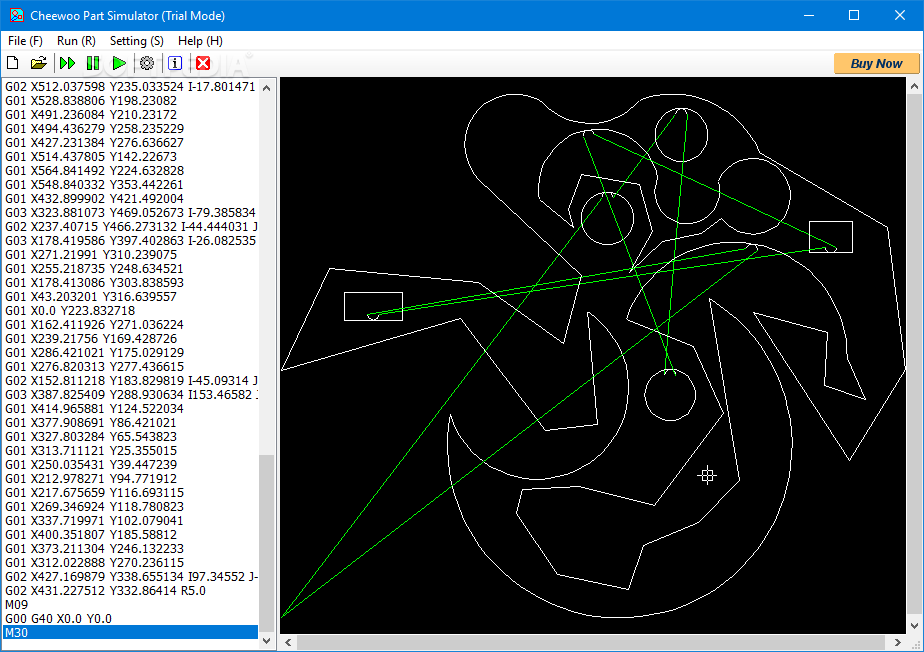Click the canvas horizontal scroll-right arrow
Viewport: 924px width, 652px height.
click(897, 642)
